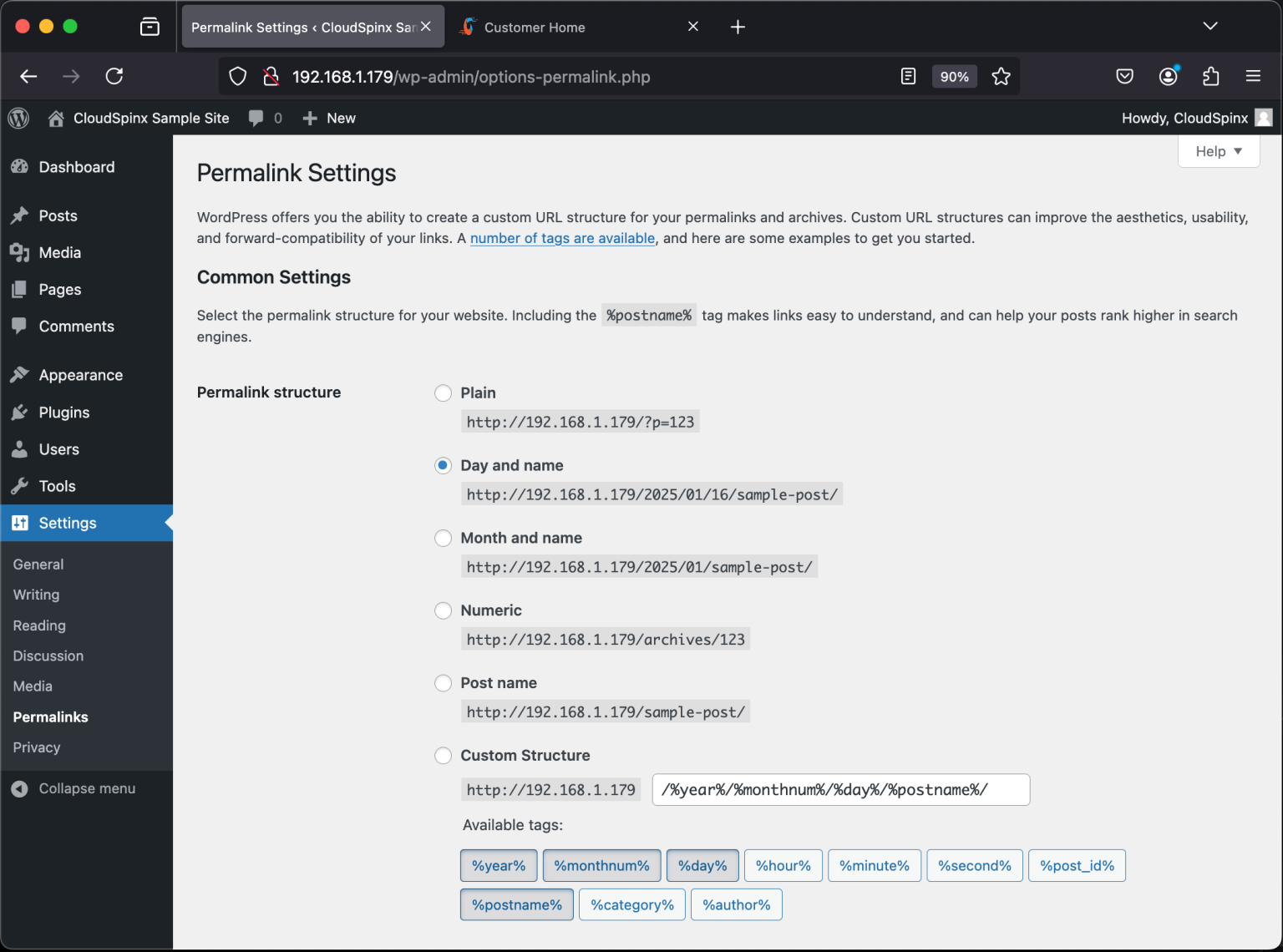Click inside the custom structure text field
The width and height of the screenshot is (1283, 952).
(x=840, y=789)
